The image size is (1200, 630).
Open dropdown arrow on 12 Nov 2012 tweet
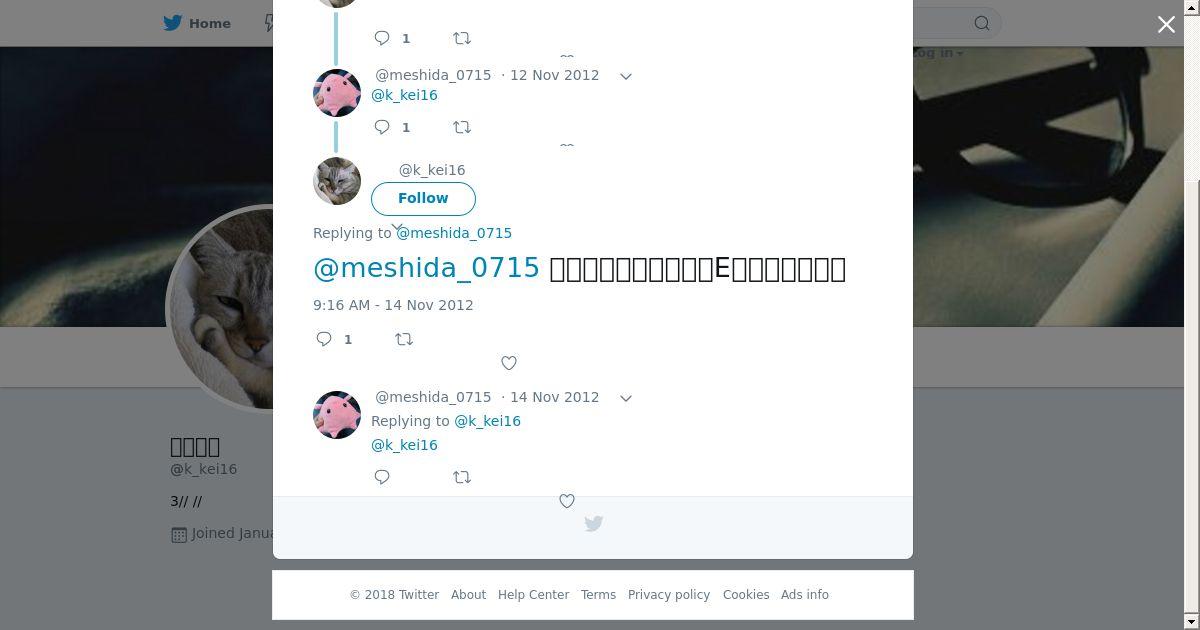pos(626,76)
